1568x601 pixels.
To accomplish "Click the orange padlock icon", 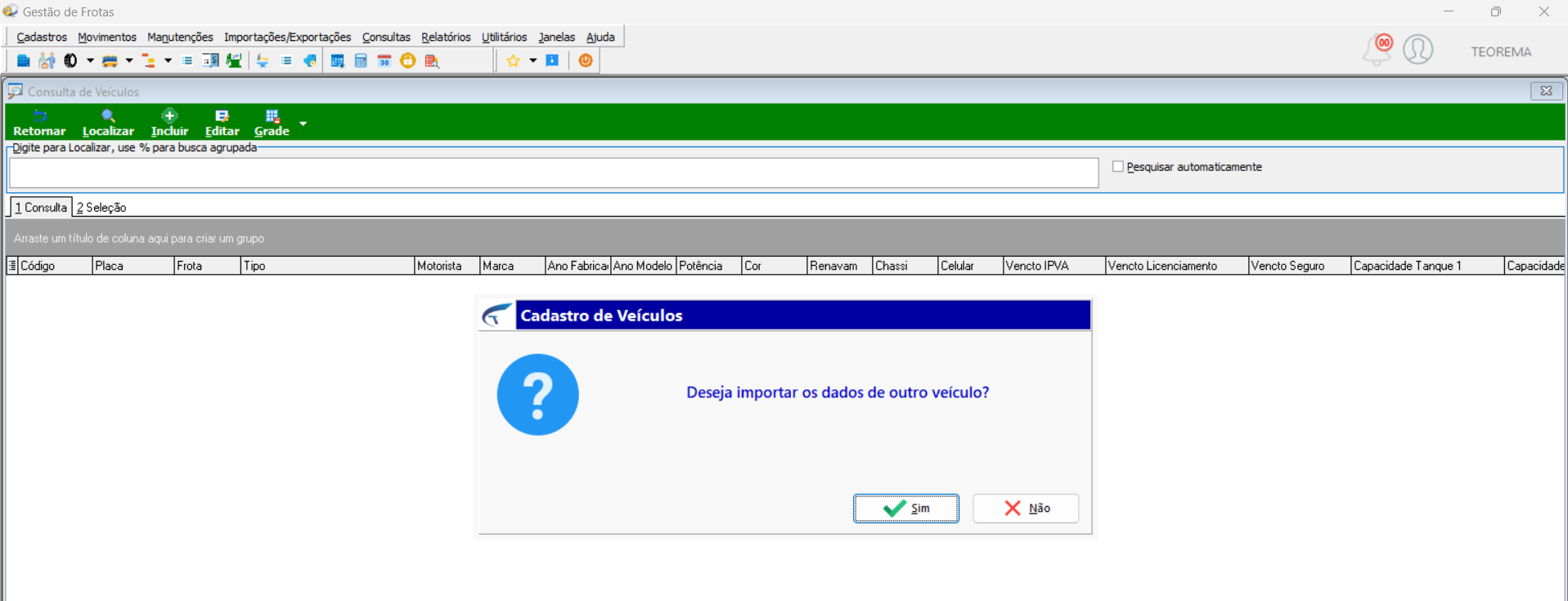I will coord(407,61).
